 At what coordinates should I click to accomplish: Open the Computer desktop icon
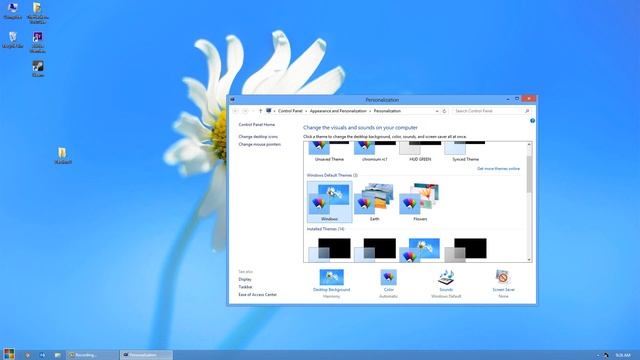(x=13, y=8)
